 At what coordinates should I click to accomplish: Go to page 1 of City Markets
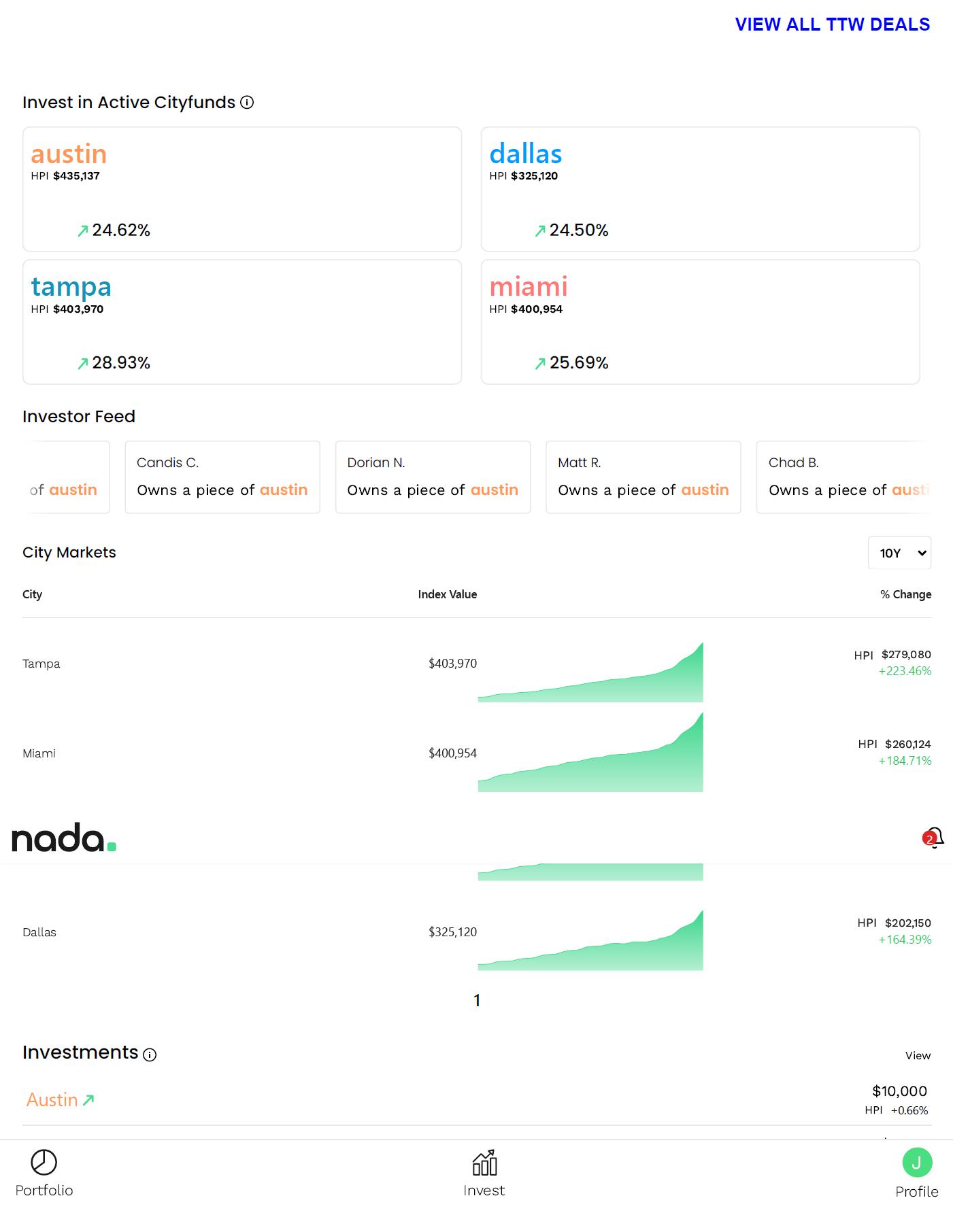(x=477, y=1000)
